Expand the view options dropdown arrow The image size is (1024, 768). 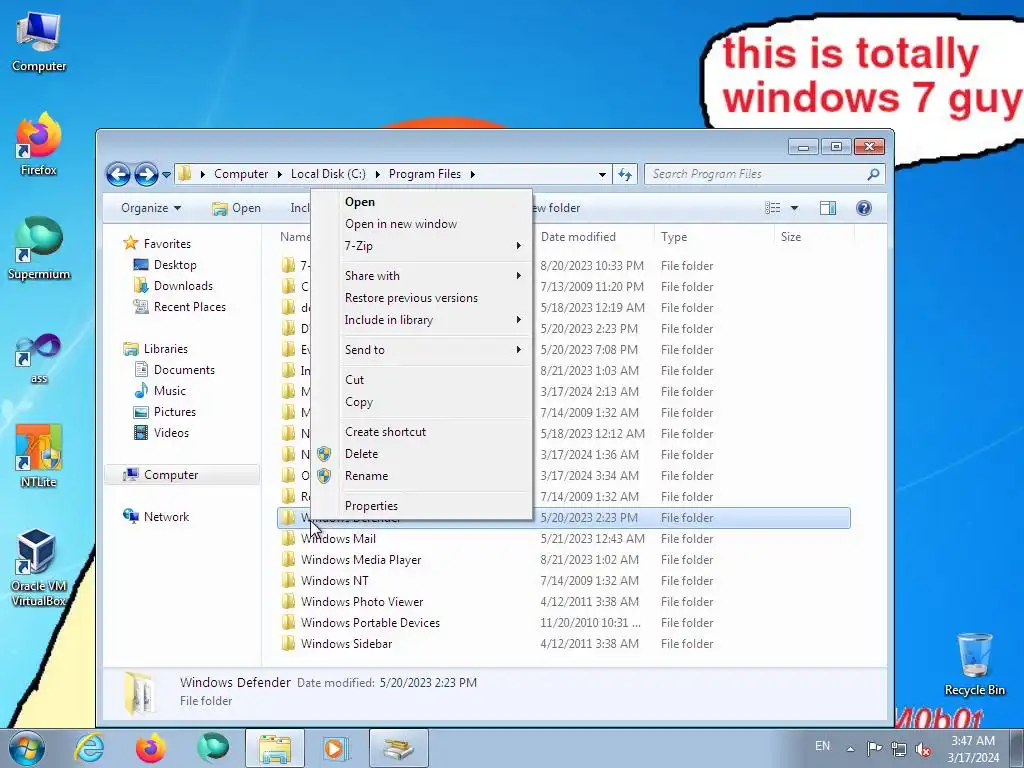tap(794, 208)
